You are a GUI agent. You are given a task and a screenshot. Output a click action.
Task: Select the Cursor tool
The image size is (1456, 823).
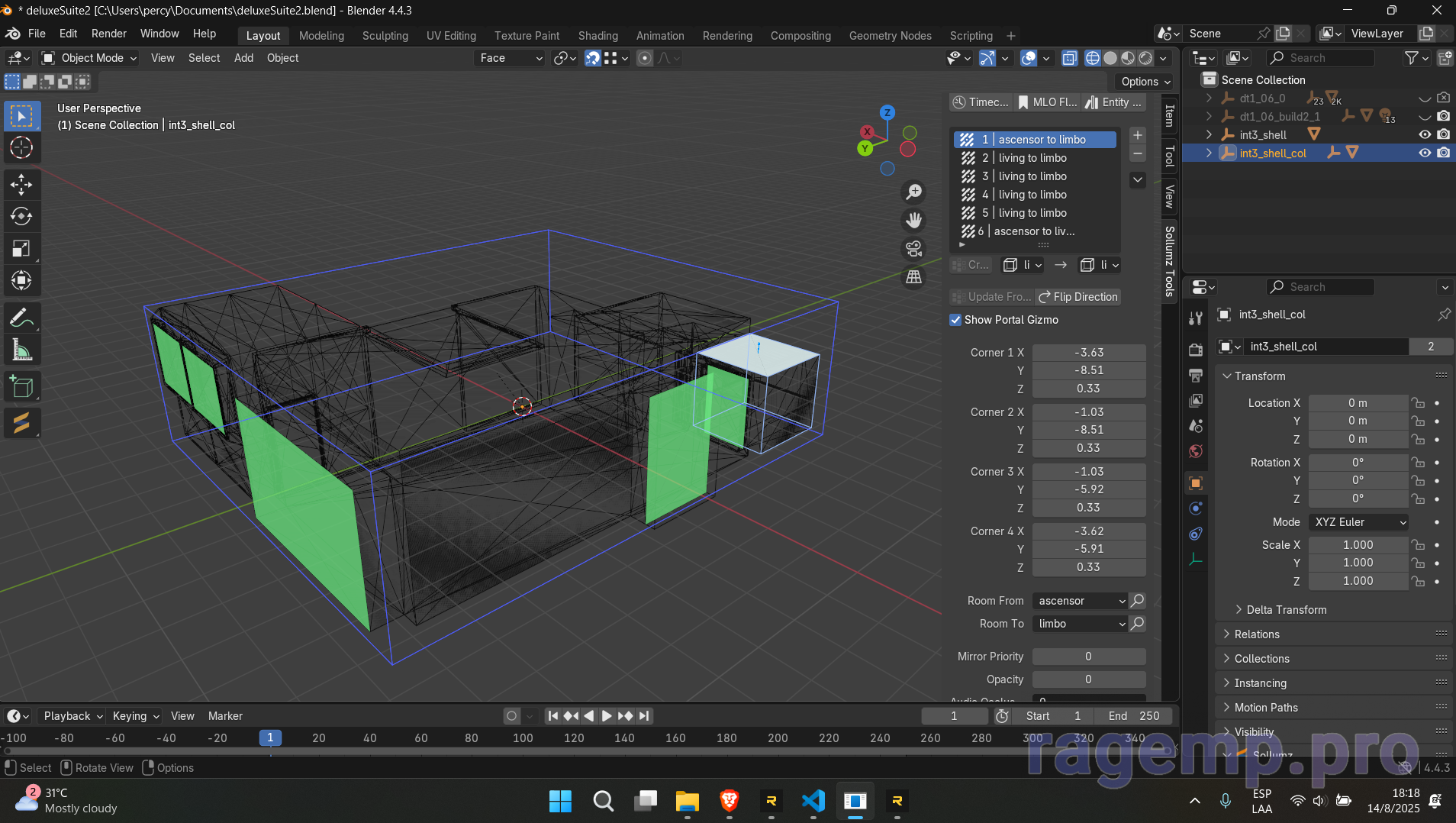(21, 147)
